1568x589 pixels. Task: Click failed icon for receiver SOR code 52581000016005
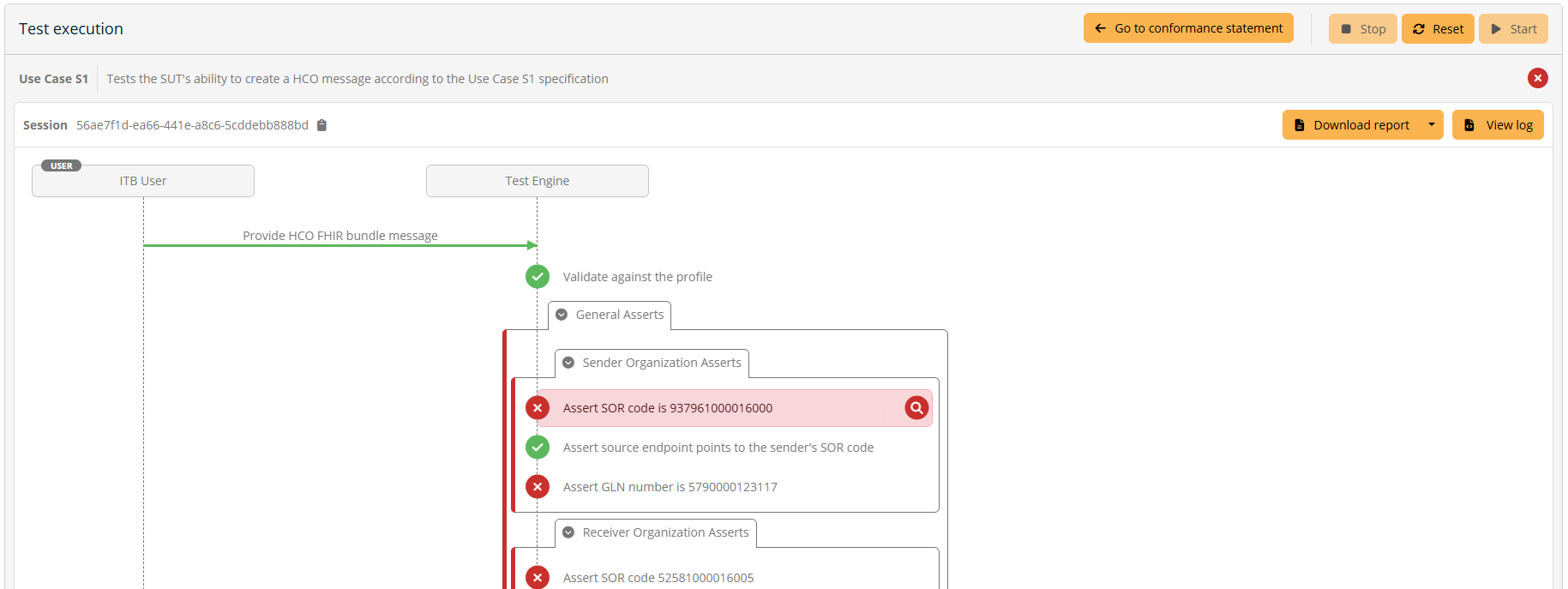click(538, 577)
